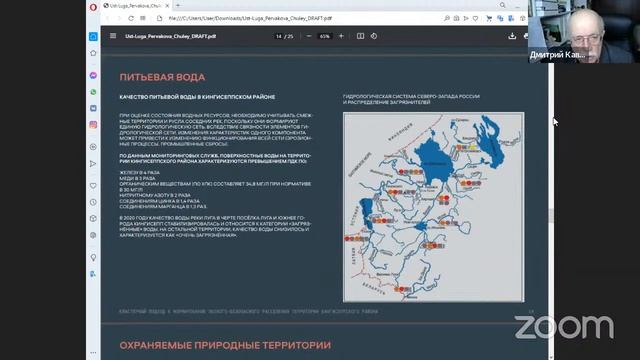640x360 pixels.
Task: Open VK in the sidebar
Action: tap(93, 108)
